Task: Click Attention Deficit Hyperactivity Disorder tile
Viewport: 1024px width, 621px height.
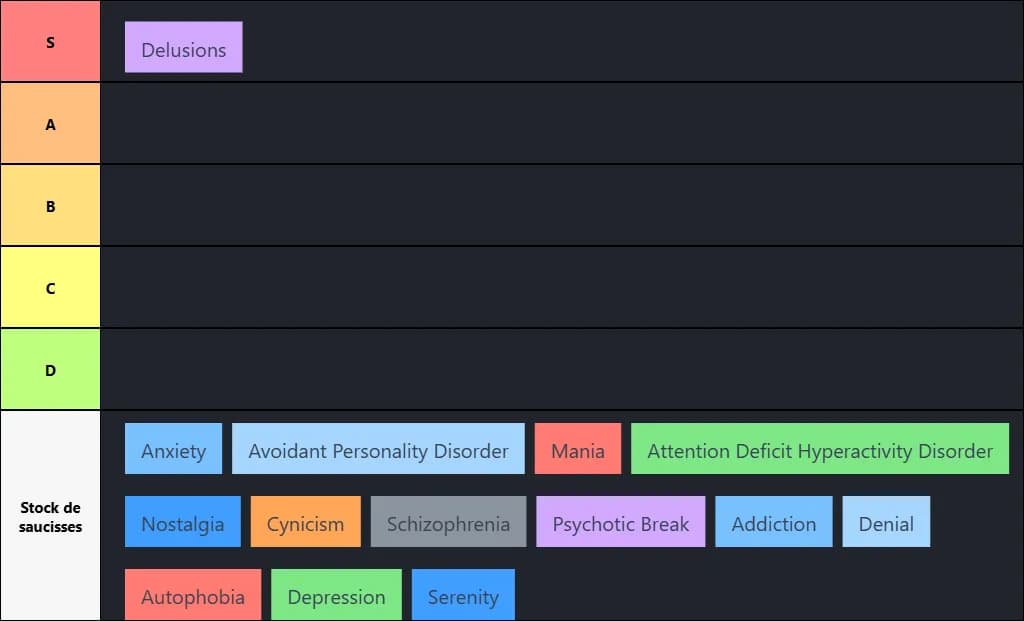Action: point(819,449)
